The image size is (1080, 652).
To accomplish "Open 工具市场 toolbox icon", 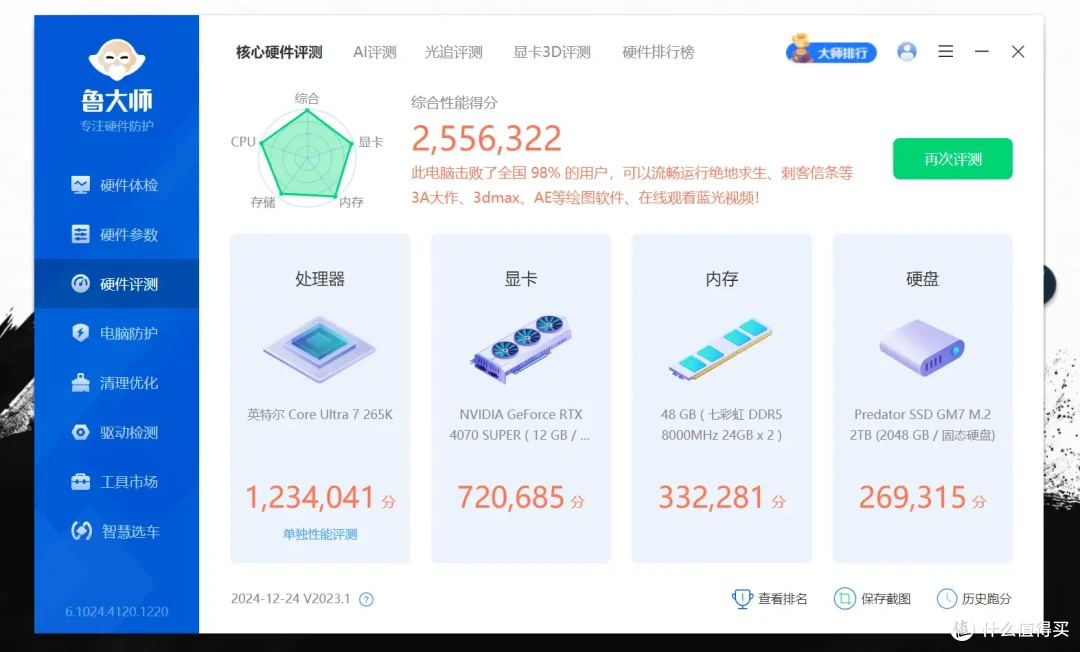I will click(80, 481).
